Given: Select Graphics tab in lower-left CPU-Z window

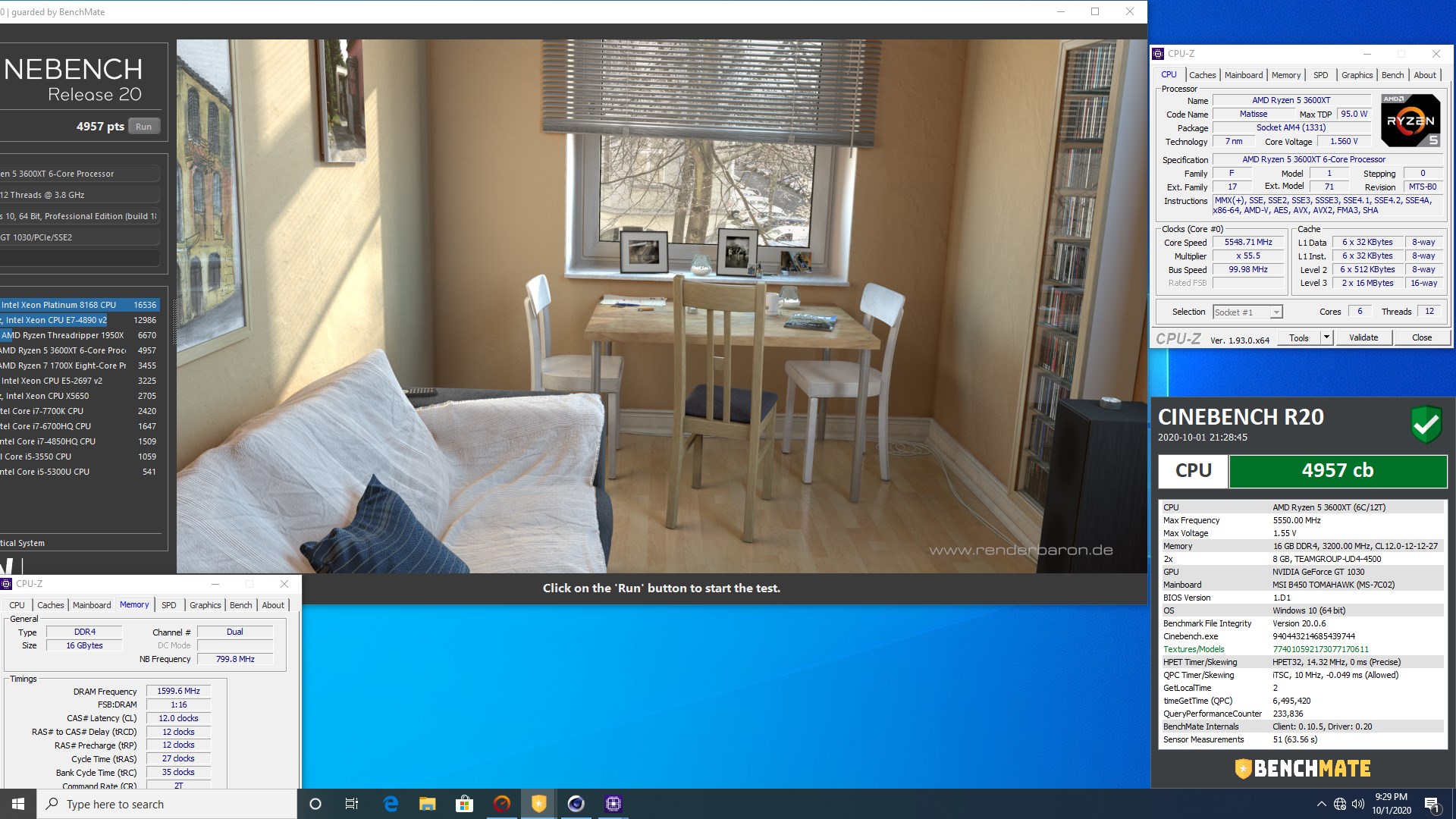Looking at the screenshot, I should pyautogui.click(x=206, y=605).
